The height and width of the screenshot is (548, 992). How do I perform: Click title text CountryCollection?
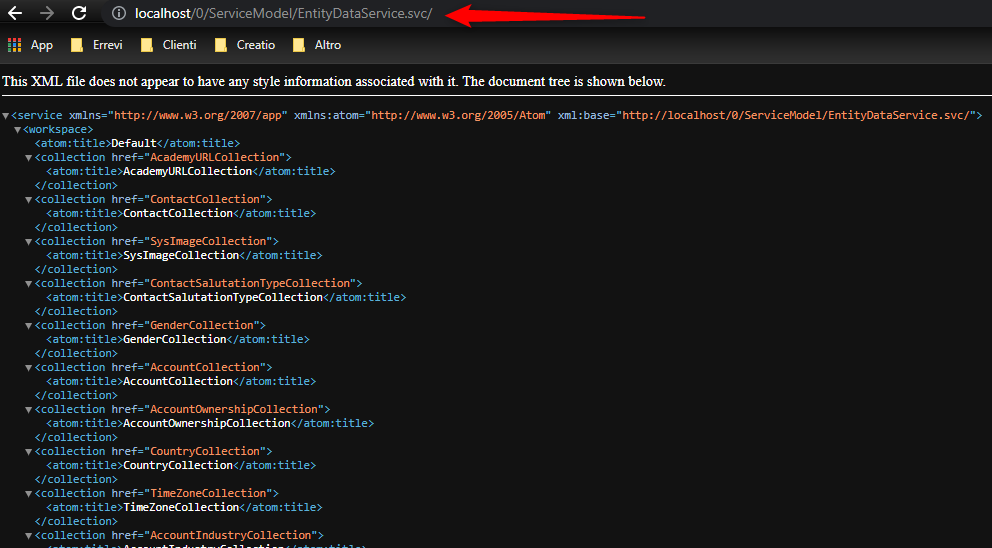tap(178, 465)
